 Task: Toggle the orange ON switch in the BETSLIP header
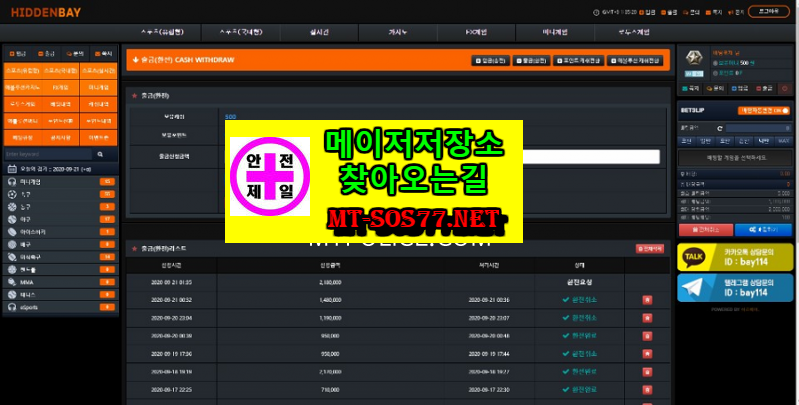click(763, 111)
